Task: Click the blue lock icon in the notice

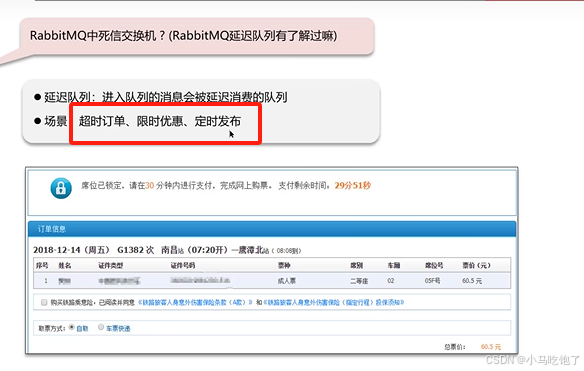Action: (61, 188)
